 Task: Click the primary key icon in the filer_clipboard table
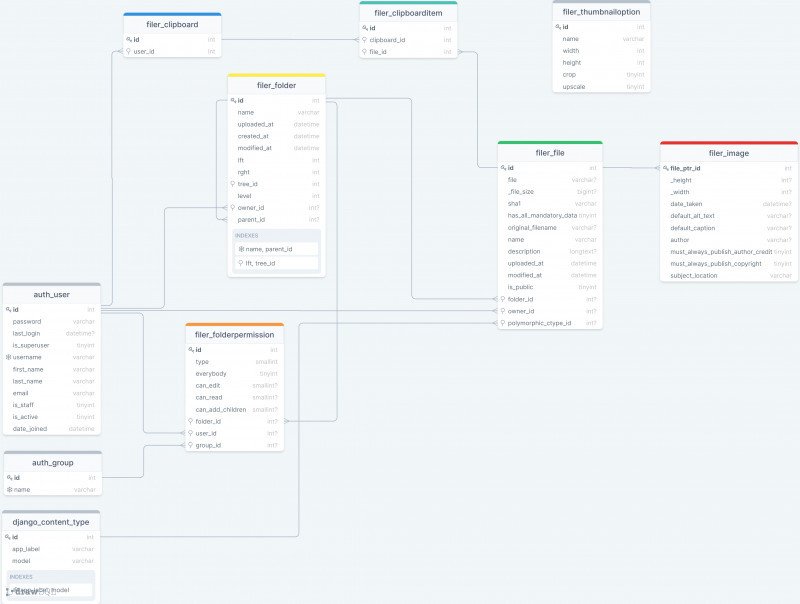point(131,41)
